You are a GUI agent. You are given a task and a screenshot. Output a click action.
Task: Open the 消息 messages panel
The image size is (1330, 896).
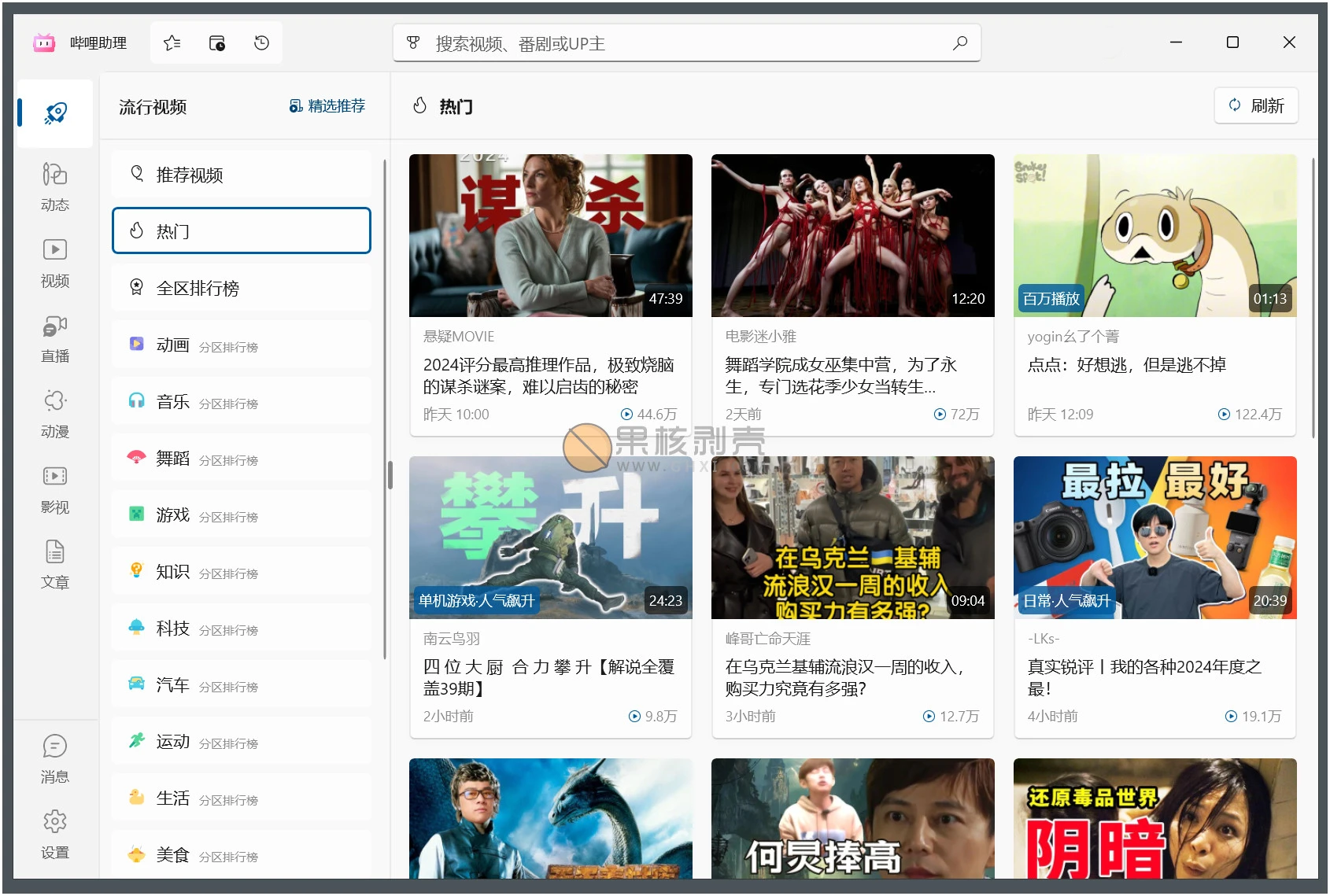point(54,757)
